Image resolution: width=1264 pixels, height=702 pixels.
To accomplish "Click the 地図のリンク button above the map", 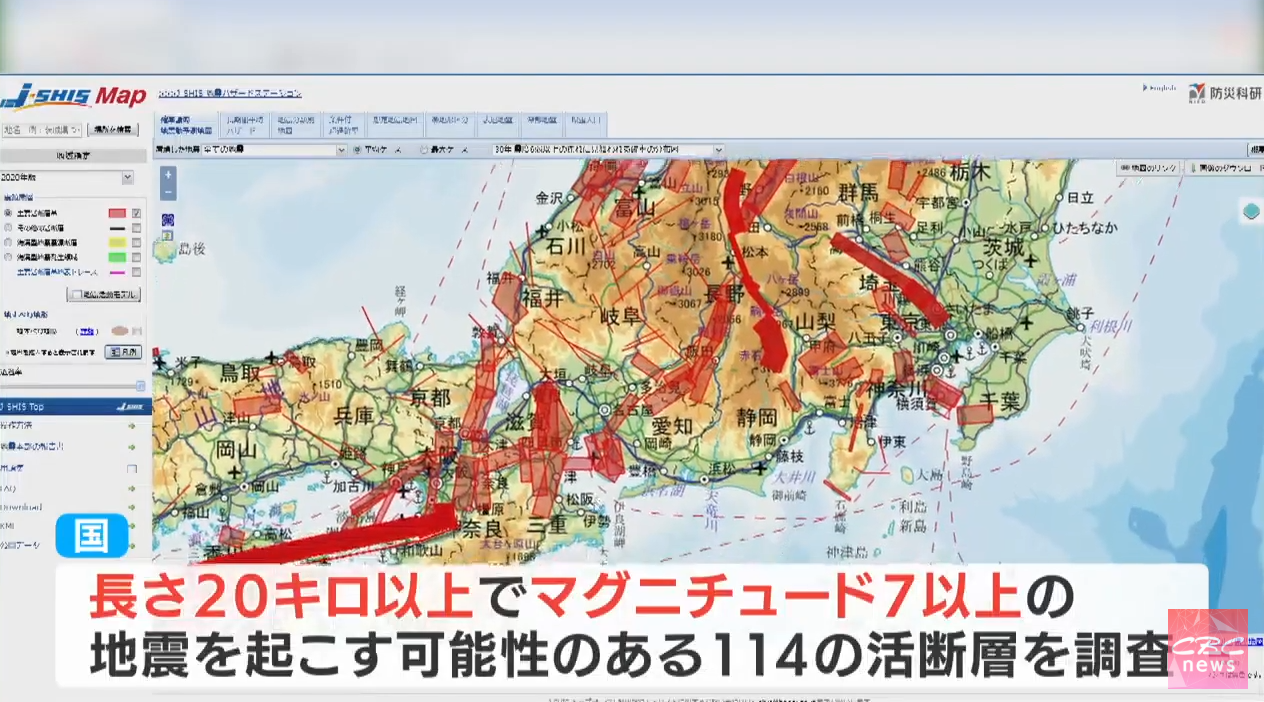I will [x=1149, y=169].
